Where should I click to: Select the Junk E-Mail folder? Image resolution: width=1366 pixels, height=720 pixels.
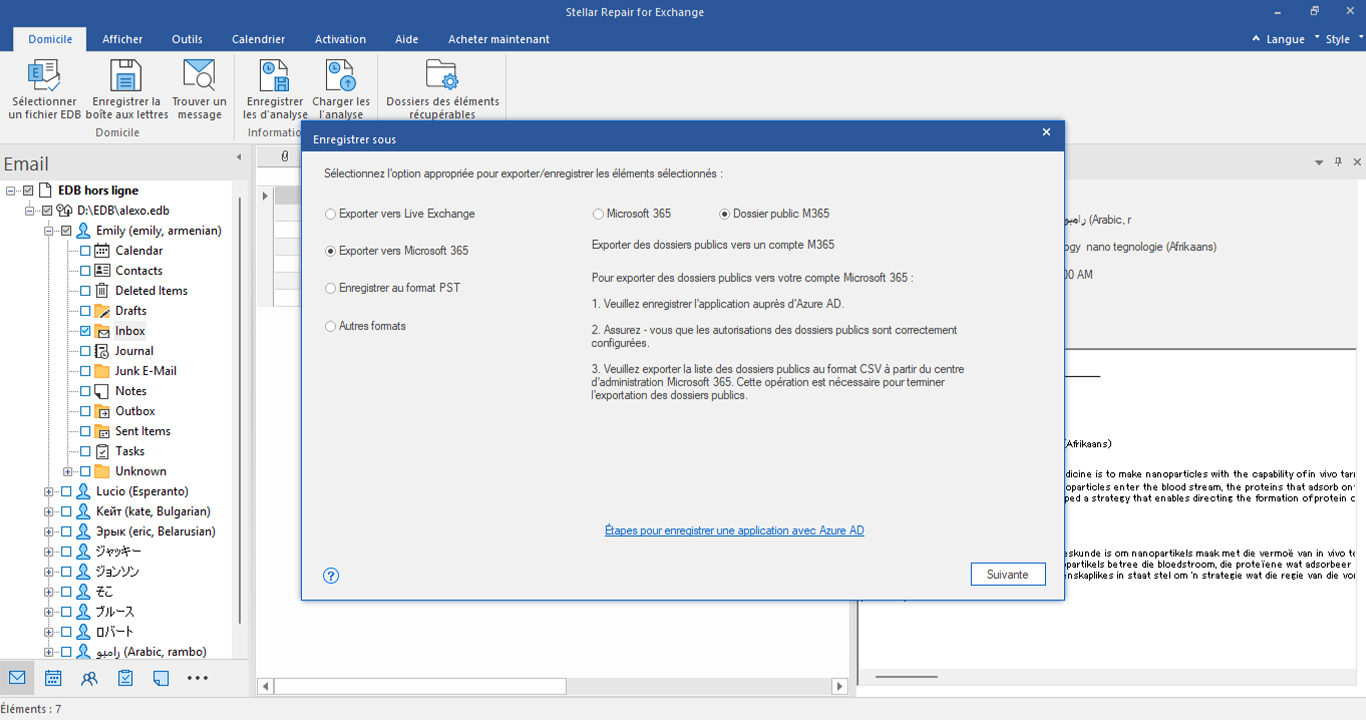(145, 371)
